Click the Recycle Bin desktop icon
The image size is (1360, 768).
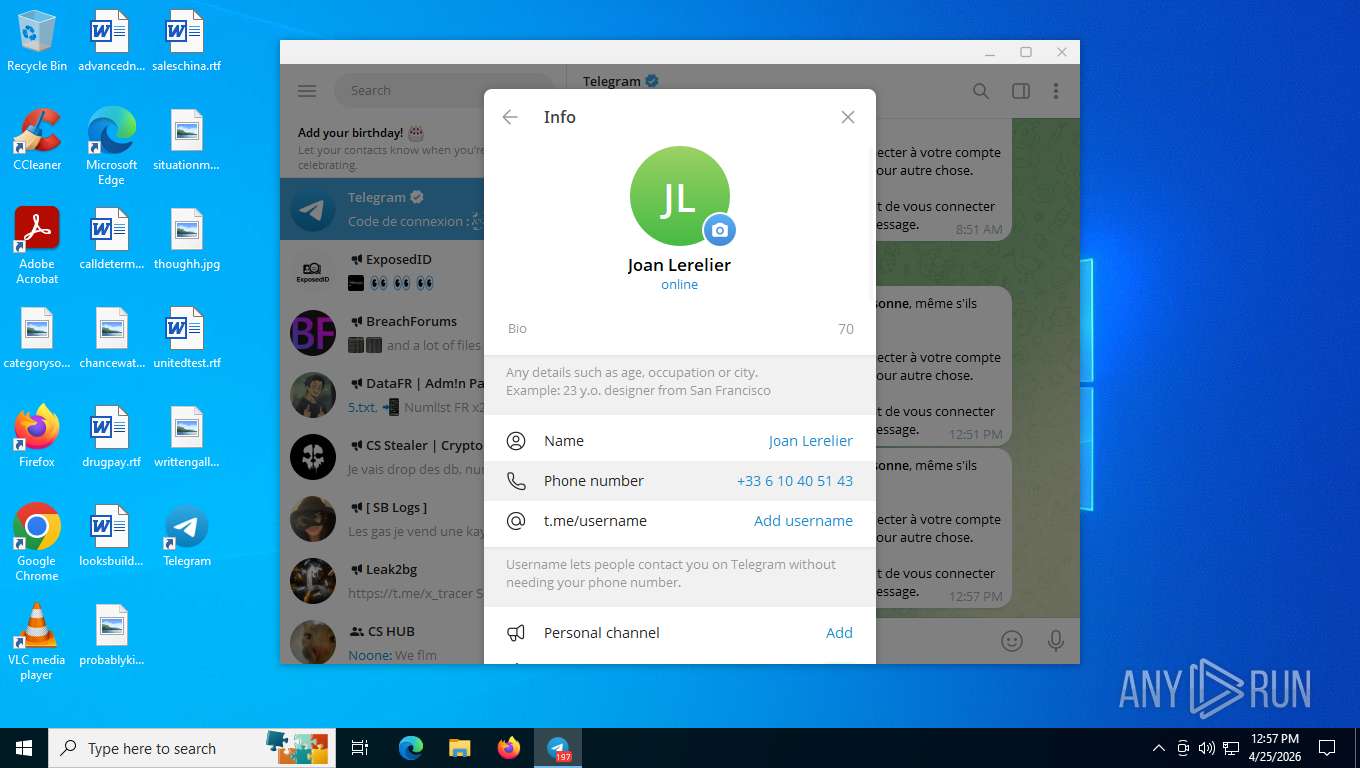pyautogui.click(x=37, y=42)
